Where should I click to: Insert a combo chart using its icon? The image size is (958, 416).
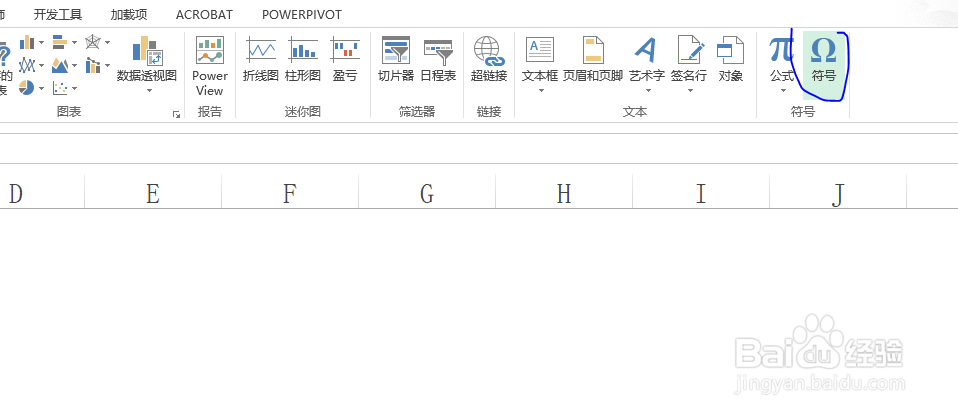tap(93, 65)
